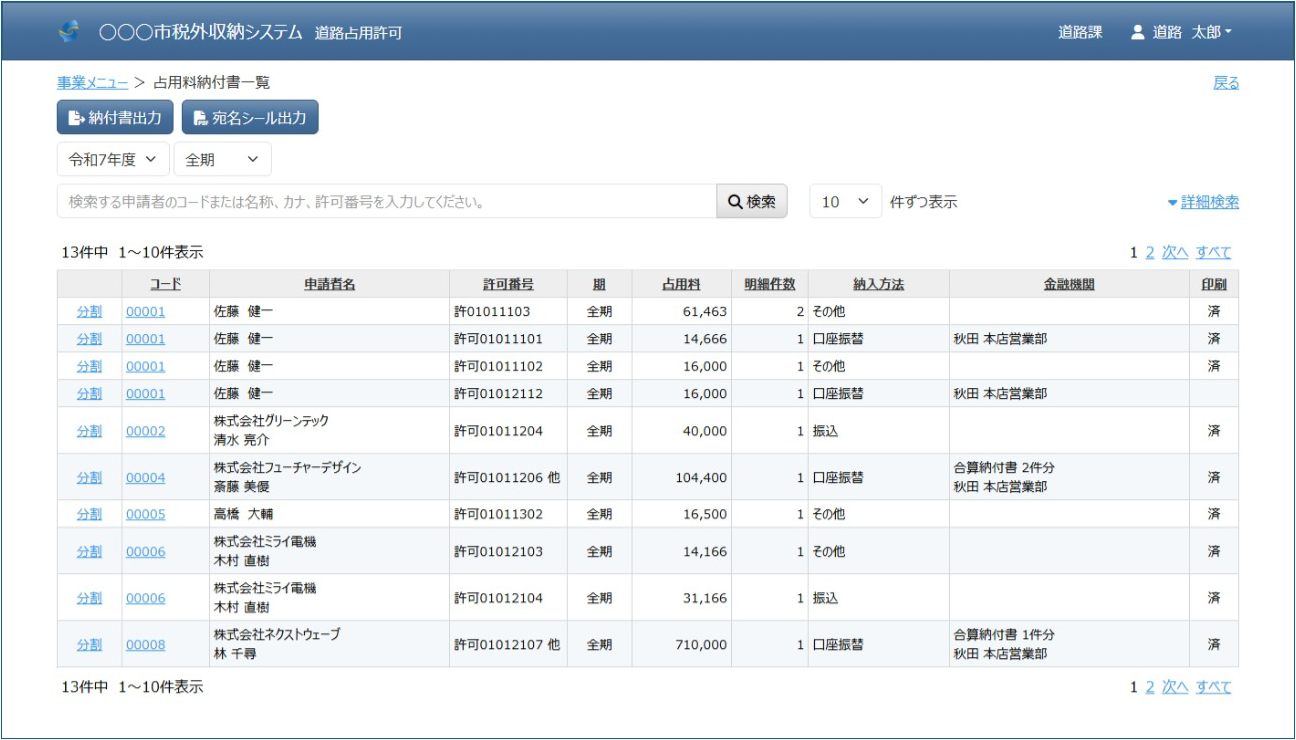Image resolution: width=1296 pixels, height=740 pixels.
Task: Click the magnifier 検索 button
Action: (x=752, y=202)
